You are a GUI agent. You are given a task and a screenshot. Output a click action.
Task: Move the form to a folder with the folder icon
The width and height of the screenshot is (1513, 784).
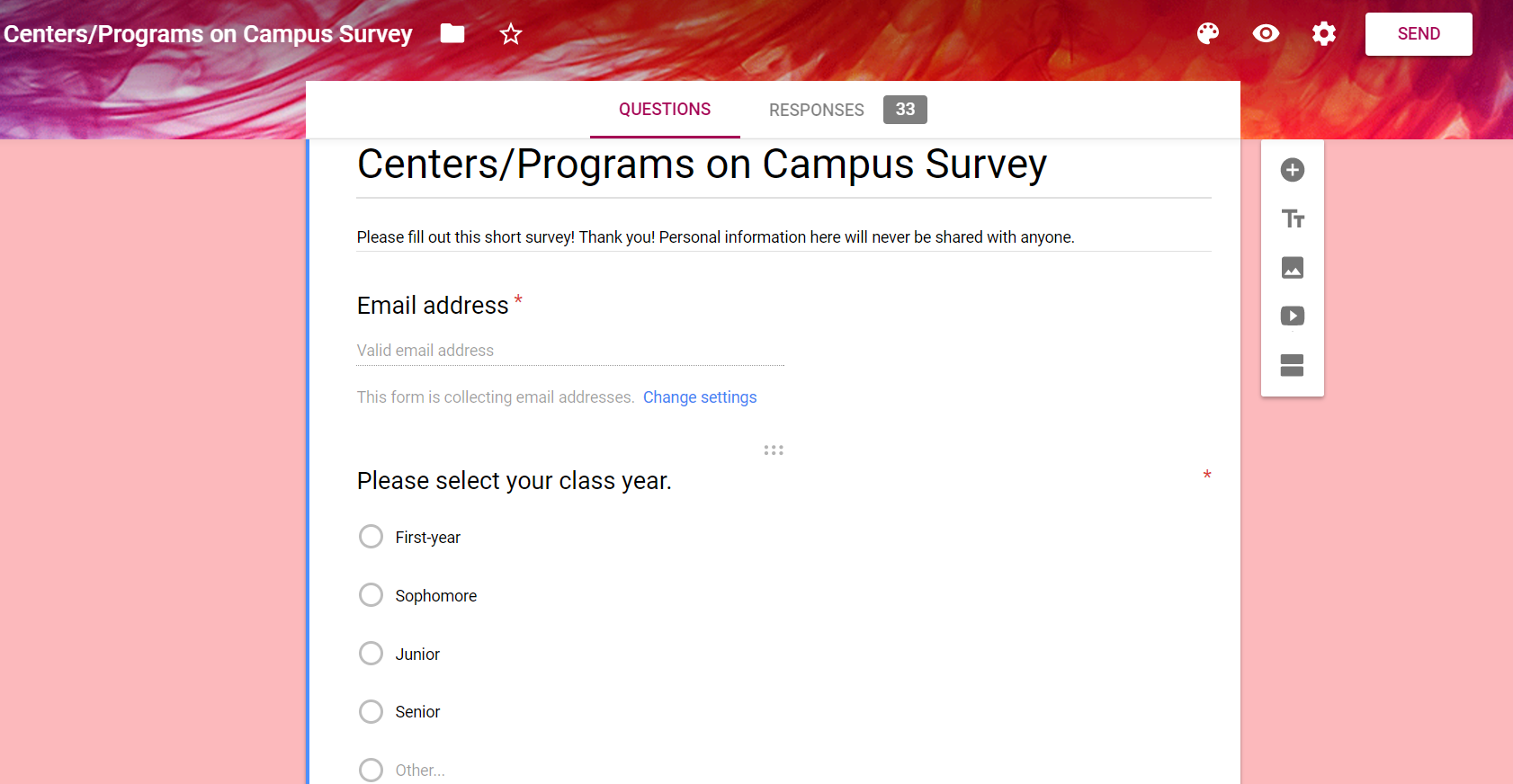[452, 33]
